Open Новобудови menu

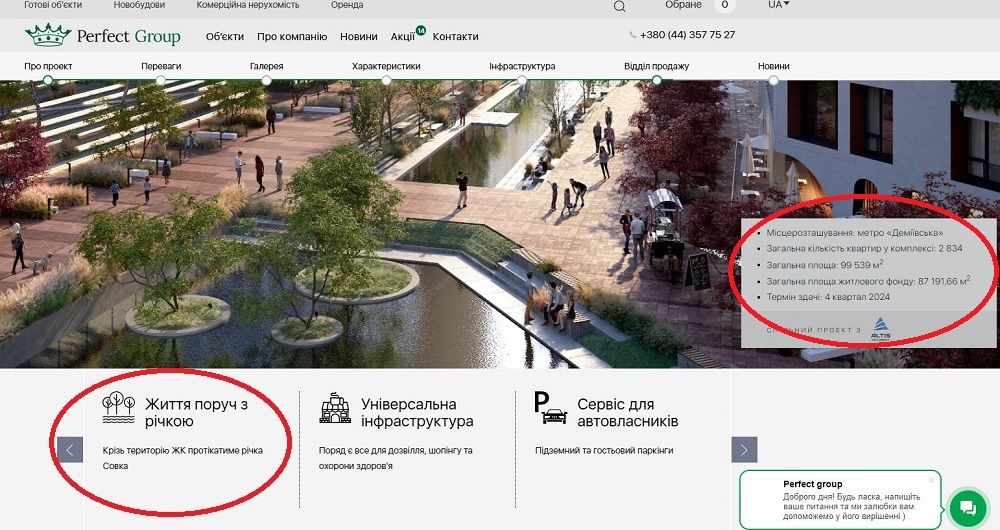point(139,4)
